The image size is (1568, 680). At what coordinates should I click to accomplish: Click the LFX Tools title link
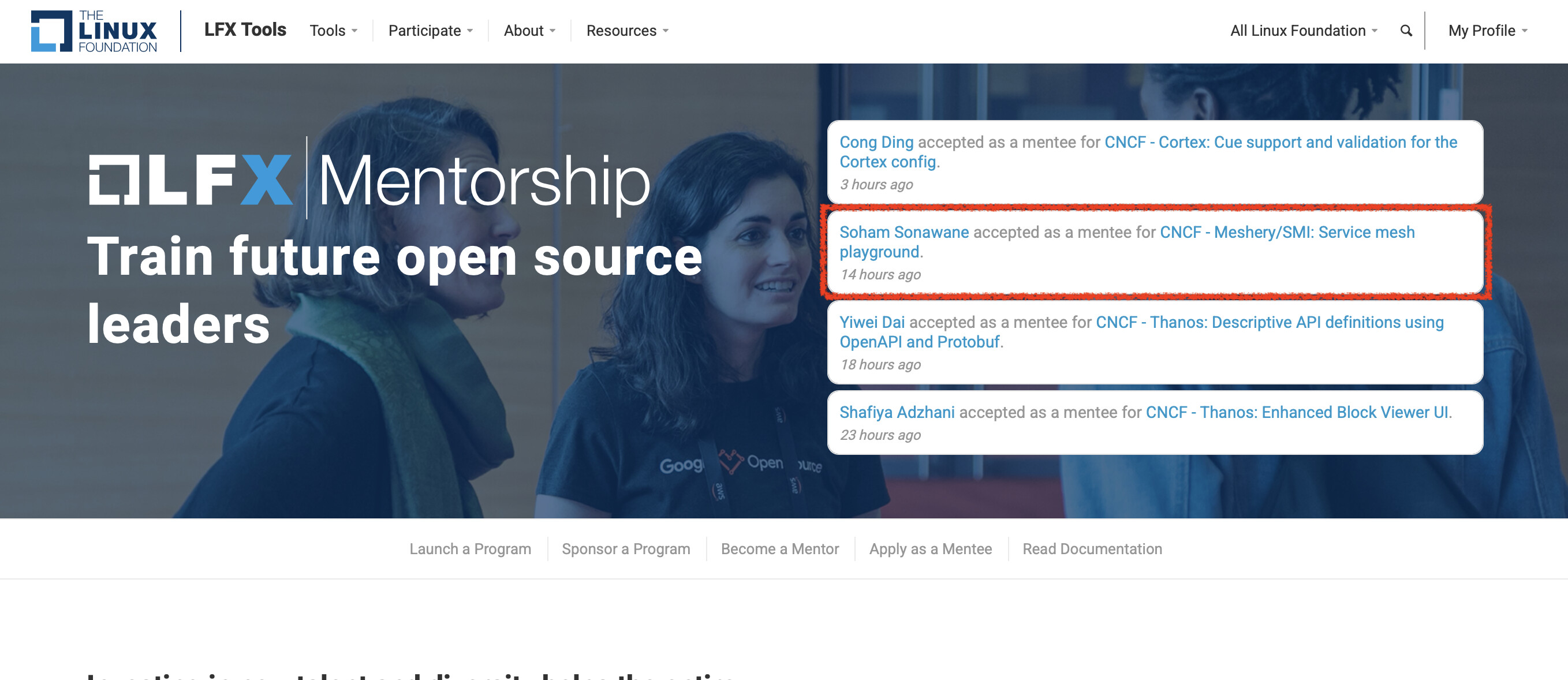tap(245, 30)
